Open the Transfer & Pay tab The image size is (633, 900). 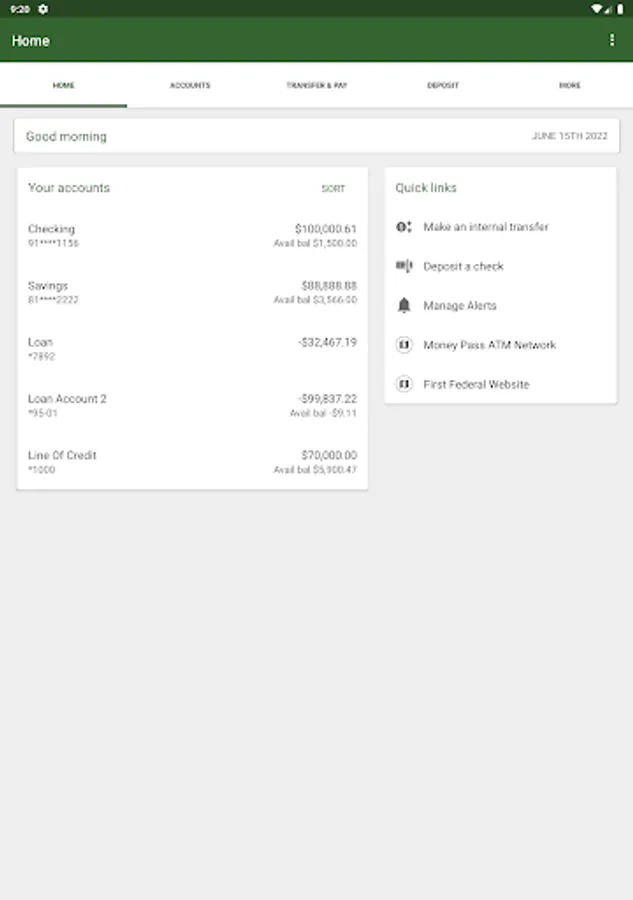(x=316, y=86)
